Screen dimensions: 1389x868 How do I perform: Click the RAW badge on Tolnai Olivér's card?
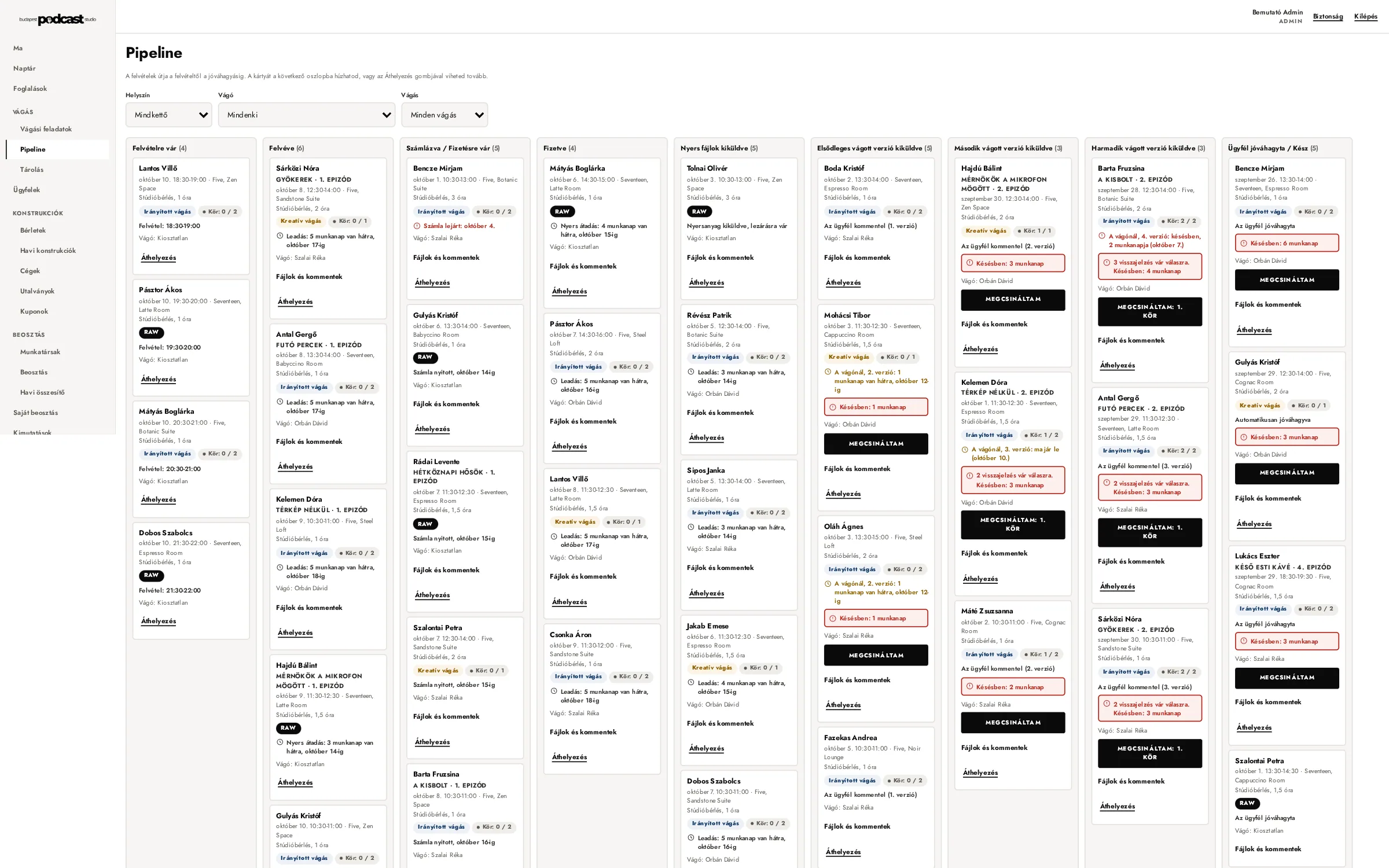(x=699, y=212)
